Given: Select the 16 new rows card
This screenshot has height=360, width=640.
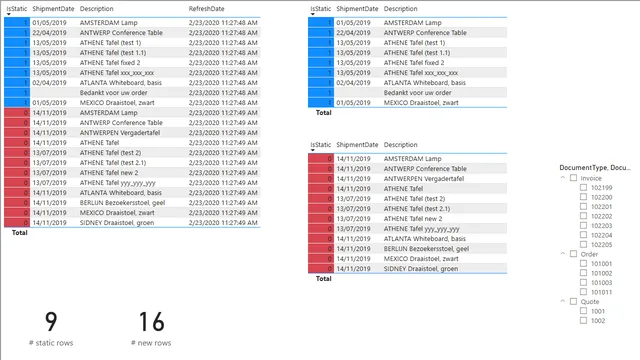Looking at the screenshot, I should click(151, 328).
